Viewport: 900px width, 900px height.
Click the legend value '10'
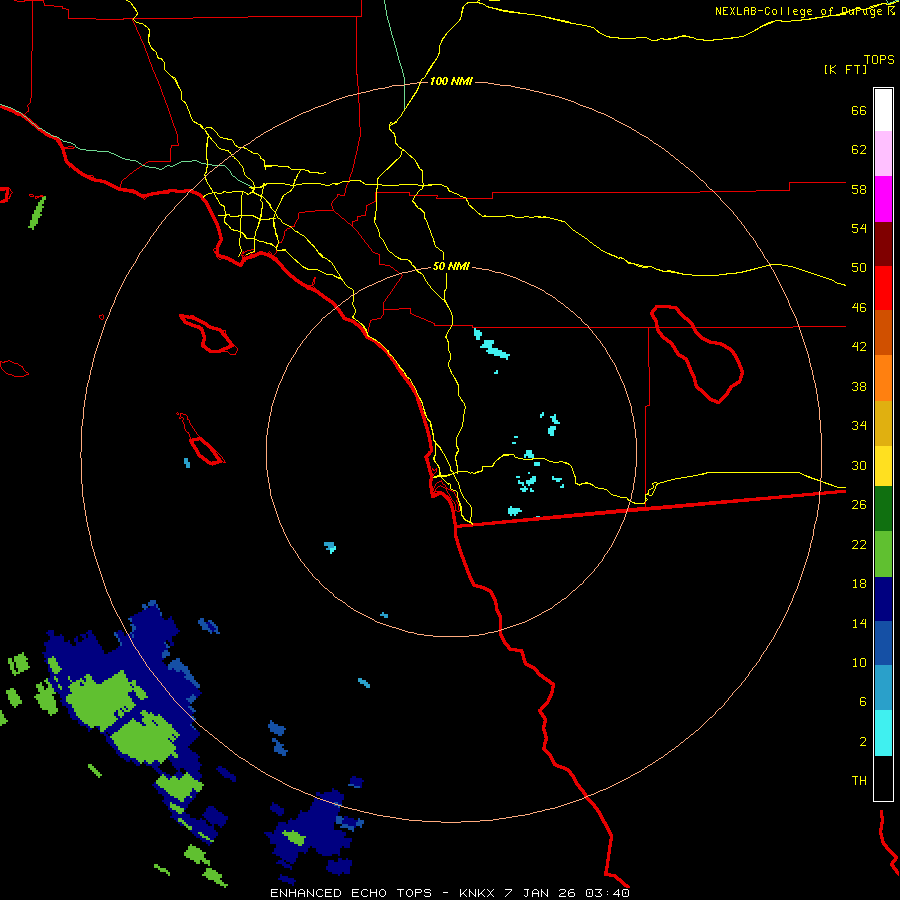[x=859, y=662]
